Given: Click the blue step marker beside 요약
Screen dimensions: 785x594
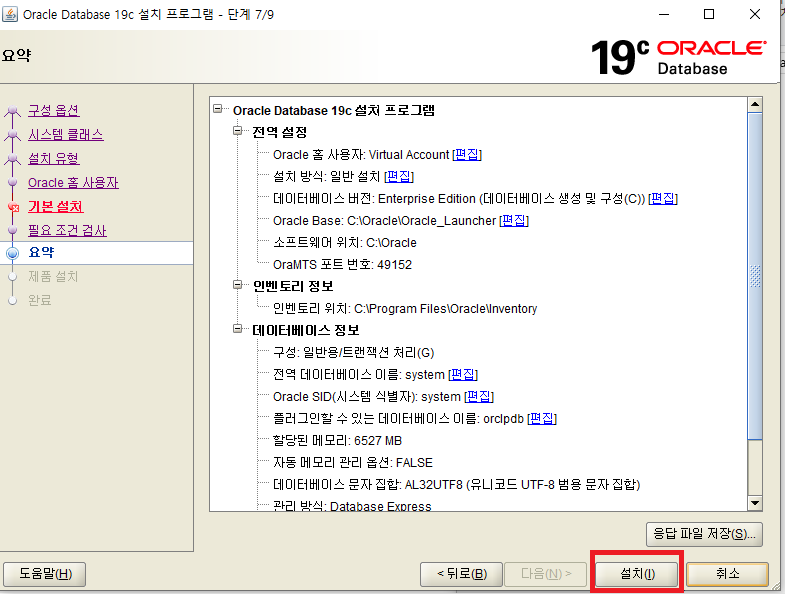Looking at the screenshot, I should [x=13, y=253].
